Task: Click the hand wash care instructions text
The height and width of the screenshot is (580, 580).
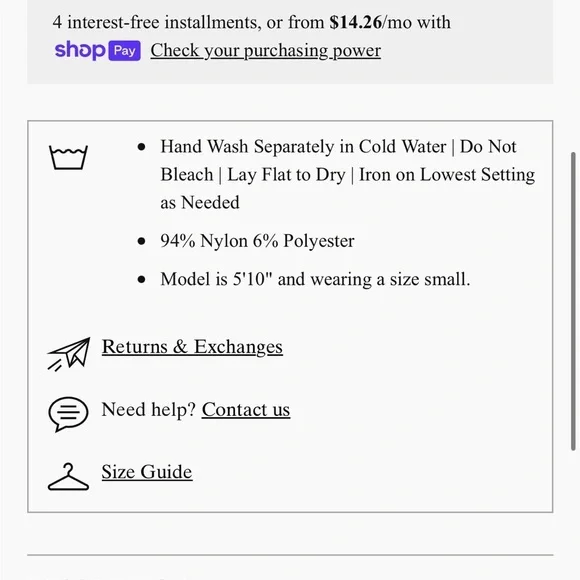Action: [348, 174]
